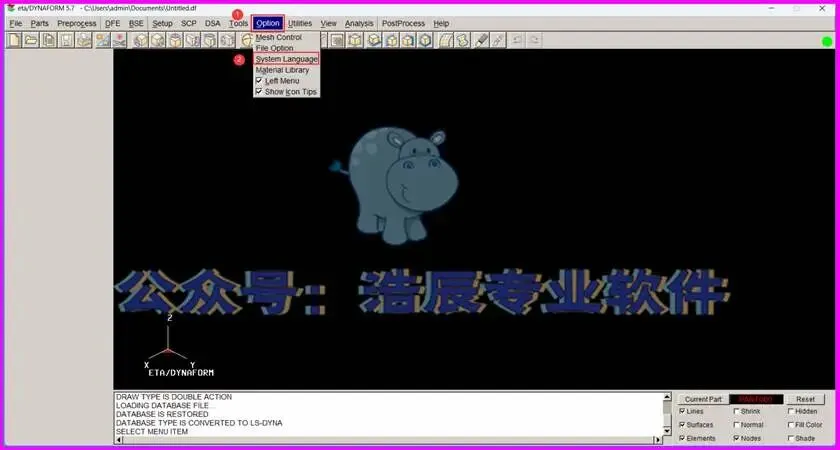Click the Open folder toolbar icon
This screenshot has width=840, height=450.
coord(31,40)
